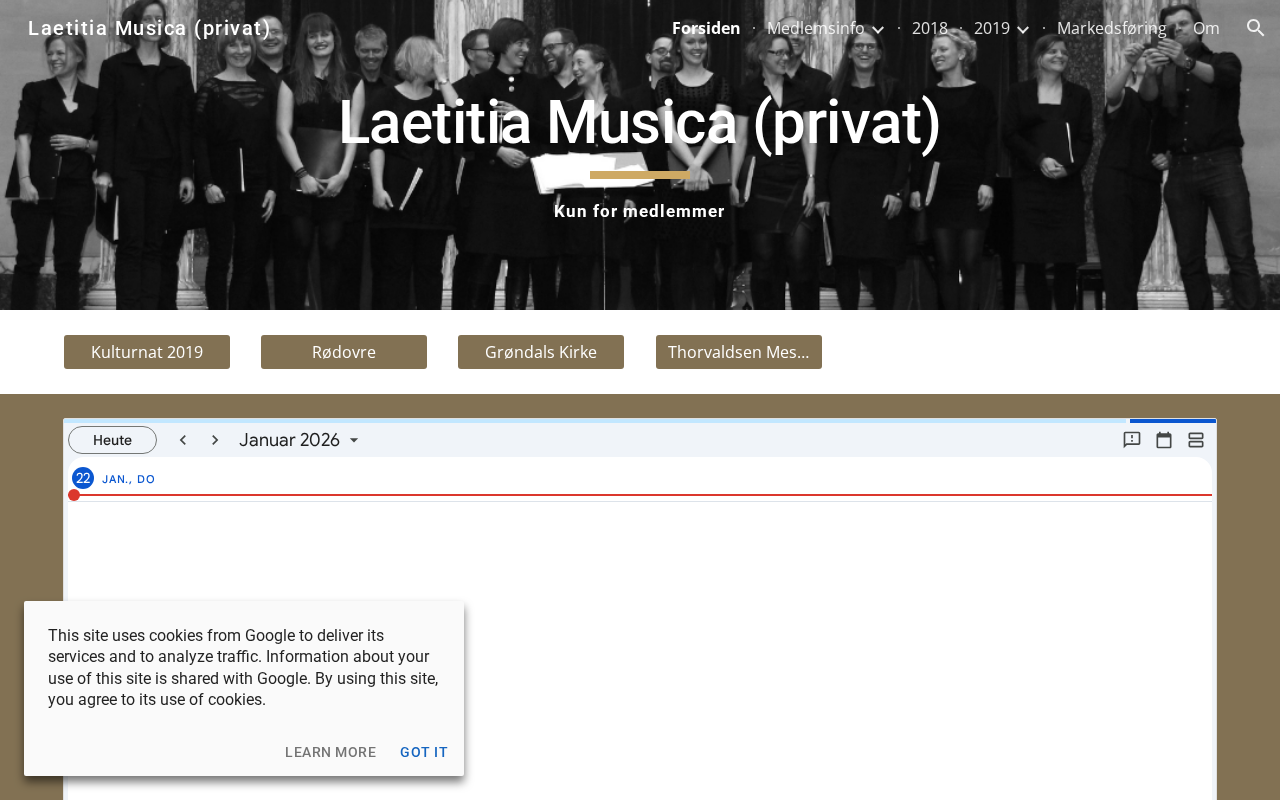Go to next period in calendar

[215, 440]
